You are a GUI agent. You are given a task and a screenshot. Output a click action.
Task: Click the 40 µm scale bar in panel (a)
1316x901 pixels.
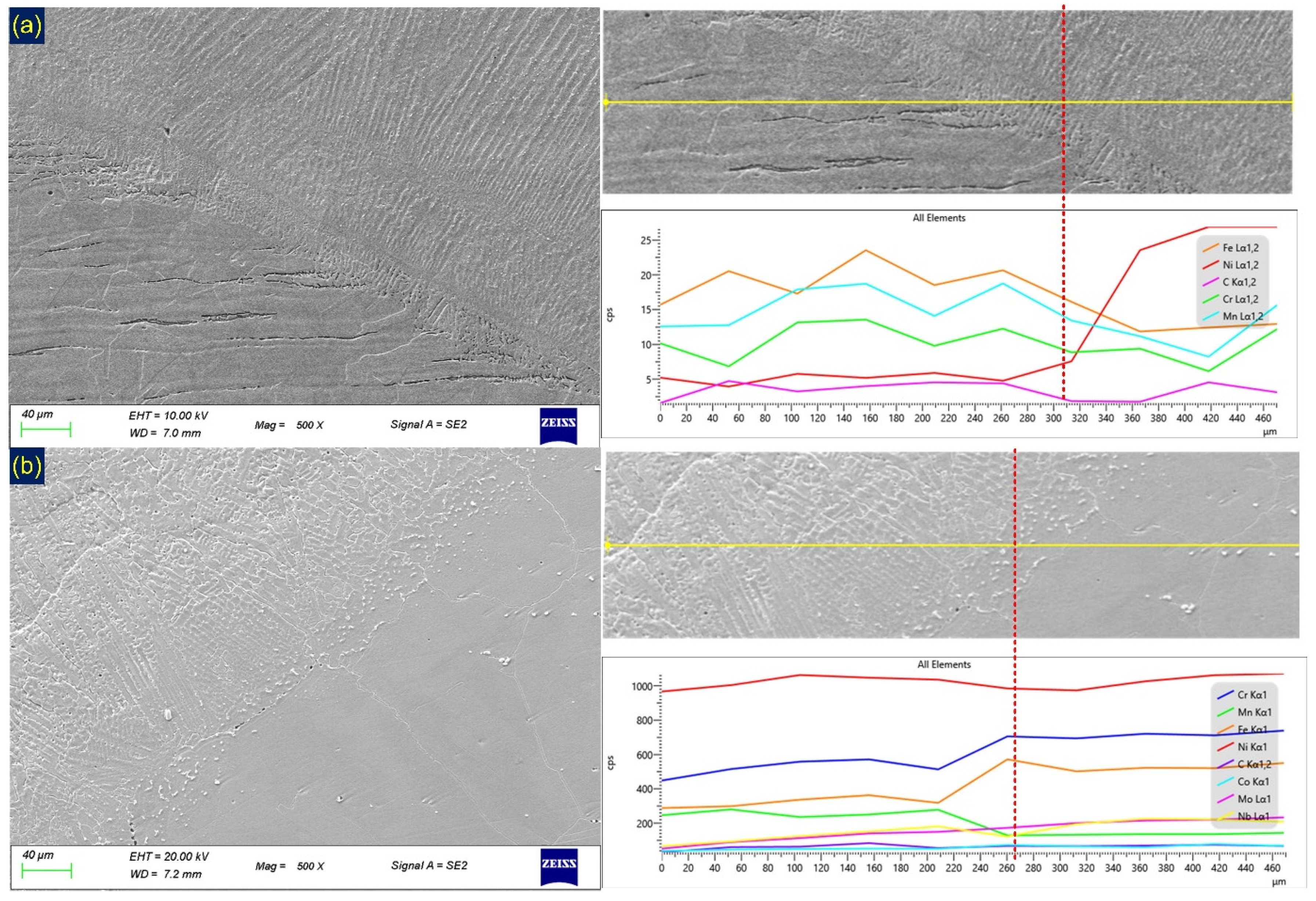point(46,430)
